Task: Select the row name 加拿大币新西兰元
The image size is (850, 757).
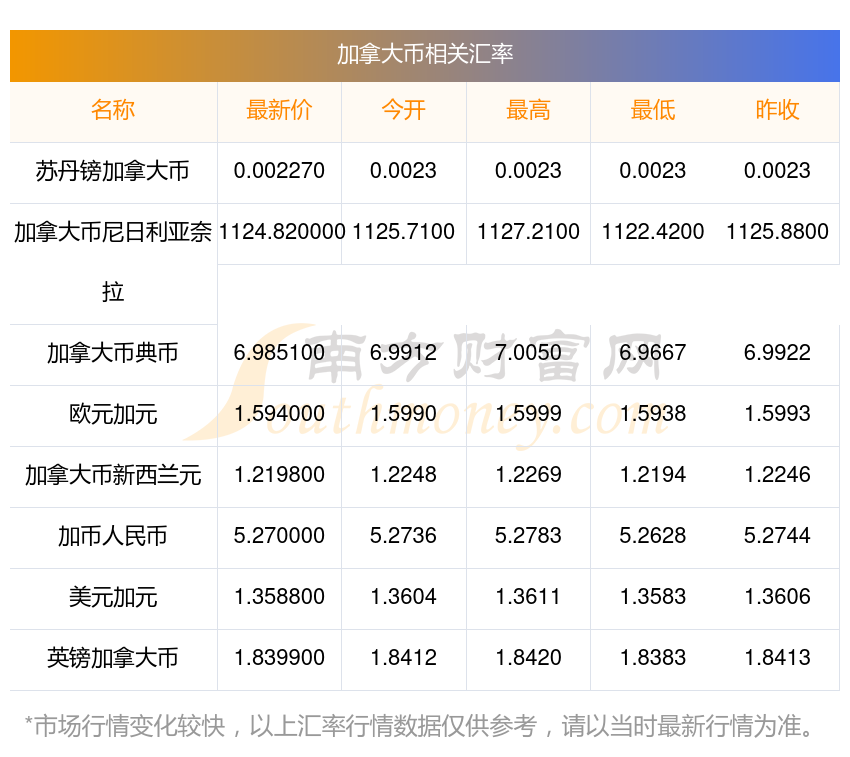Action: coord(113,476)
